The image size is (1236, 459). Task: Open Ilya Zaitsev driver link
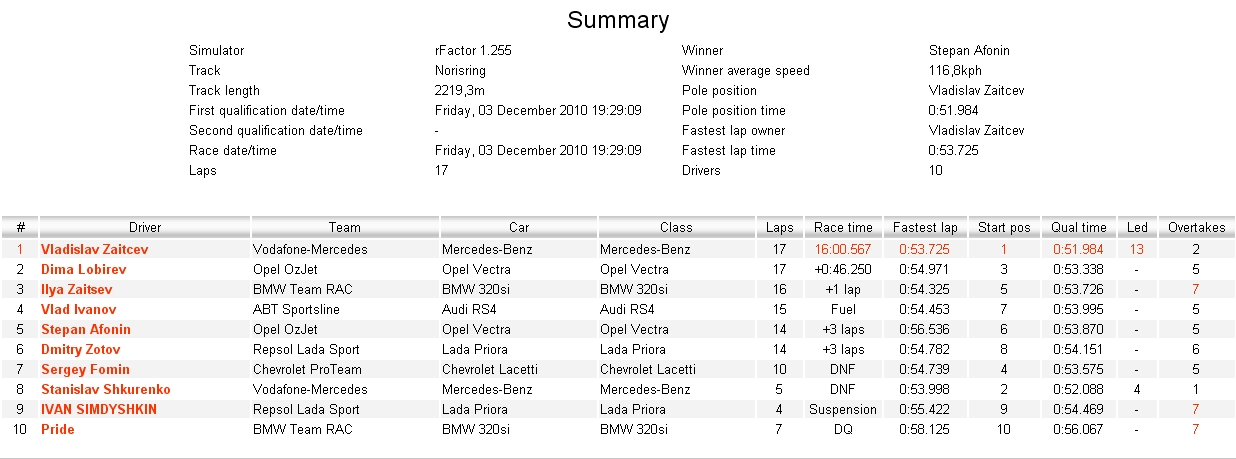pyautogui.click(x=76, y=289)
